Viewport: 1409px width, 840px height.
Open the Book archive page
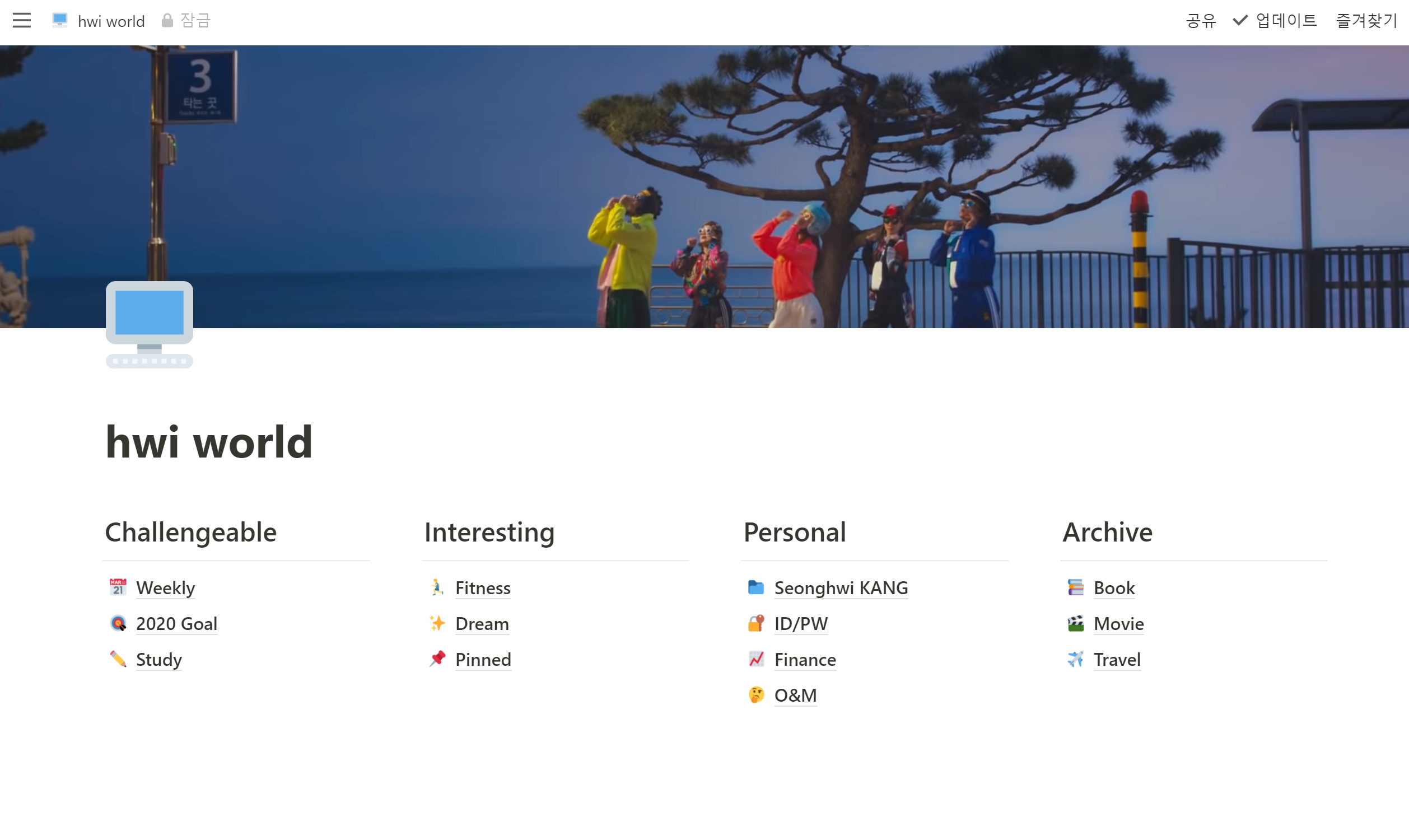1114,587
